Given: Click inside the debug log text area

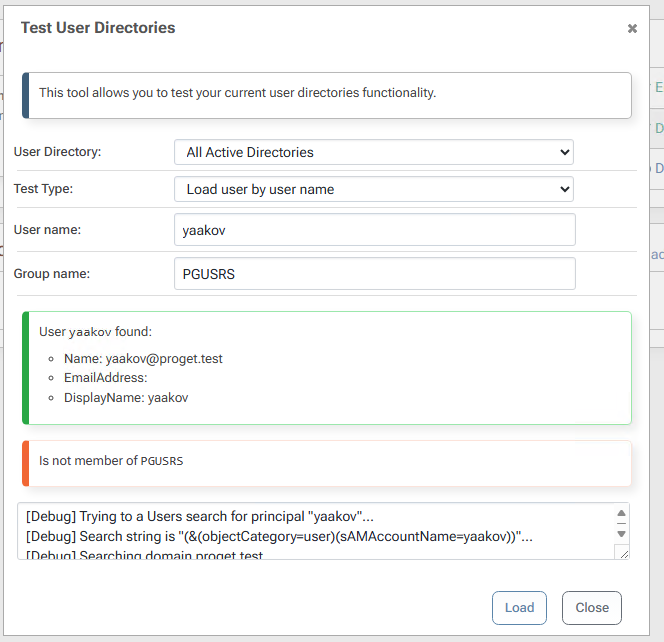Looking at the screenshot, I should point(310,531).
